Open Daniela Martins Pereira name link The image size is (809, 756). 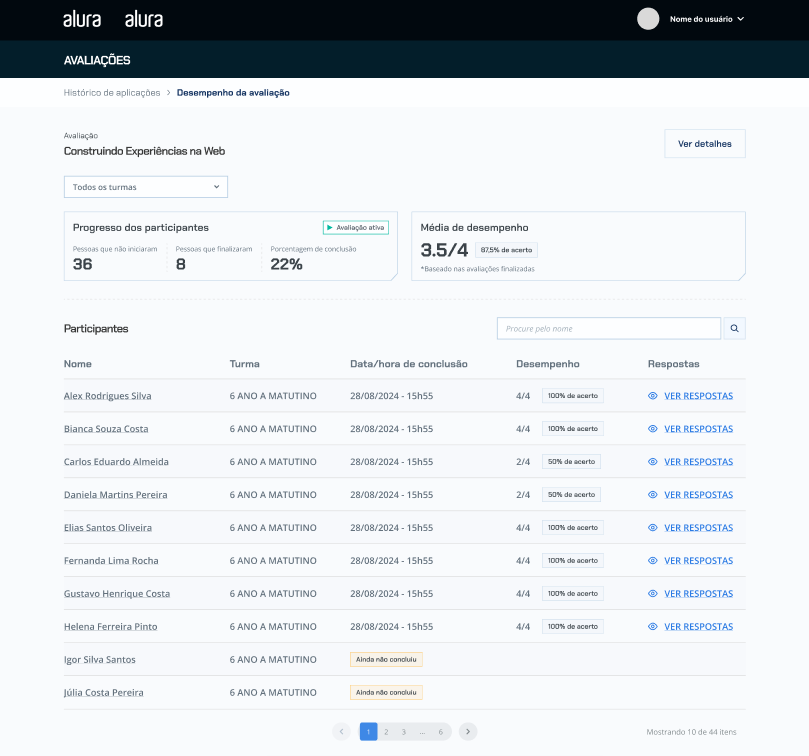pos(116,495)
